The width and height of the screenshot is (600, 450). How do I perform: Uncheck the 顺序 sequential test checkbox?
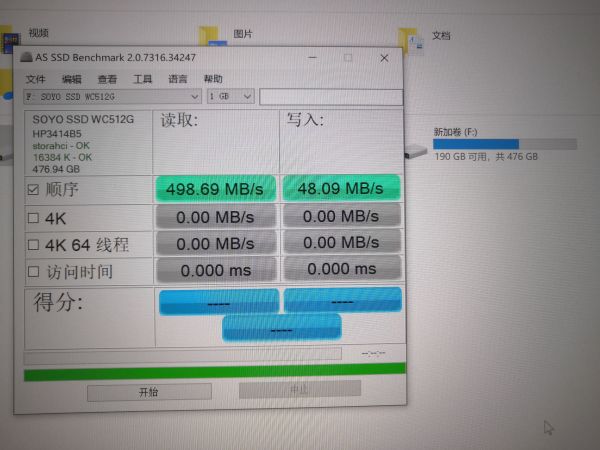[33, 189]
